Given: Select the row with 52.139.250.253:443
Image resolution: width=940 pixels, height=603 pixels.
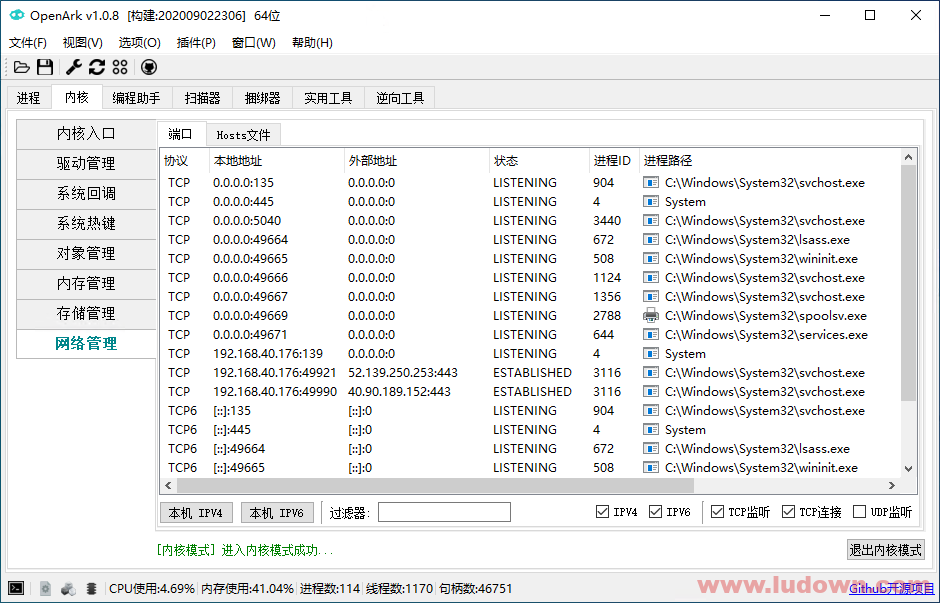Looking at the screenshot, I should coord(530,373).
